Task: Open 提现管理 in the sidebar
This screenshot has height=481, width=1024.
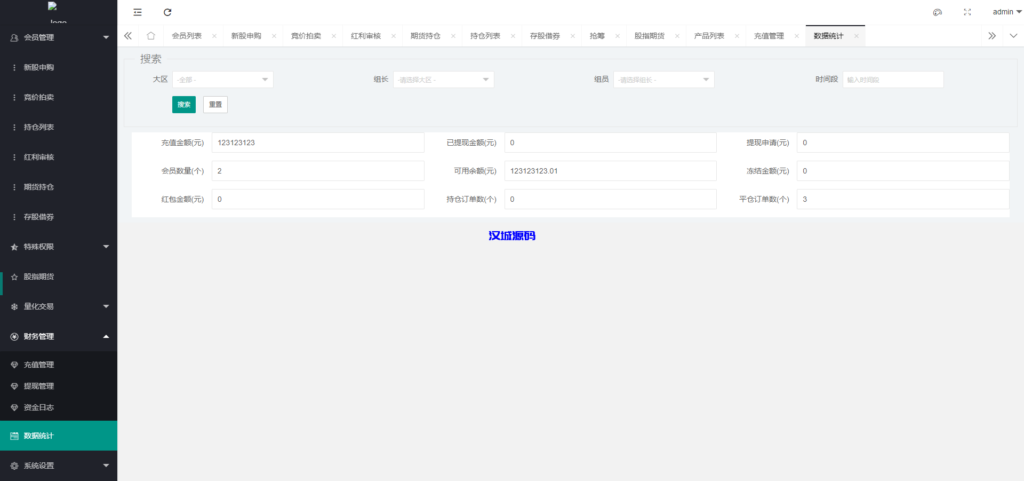Action: coord(39,386)
